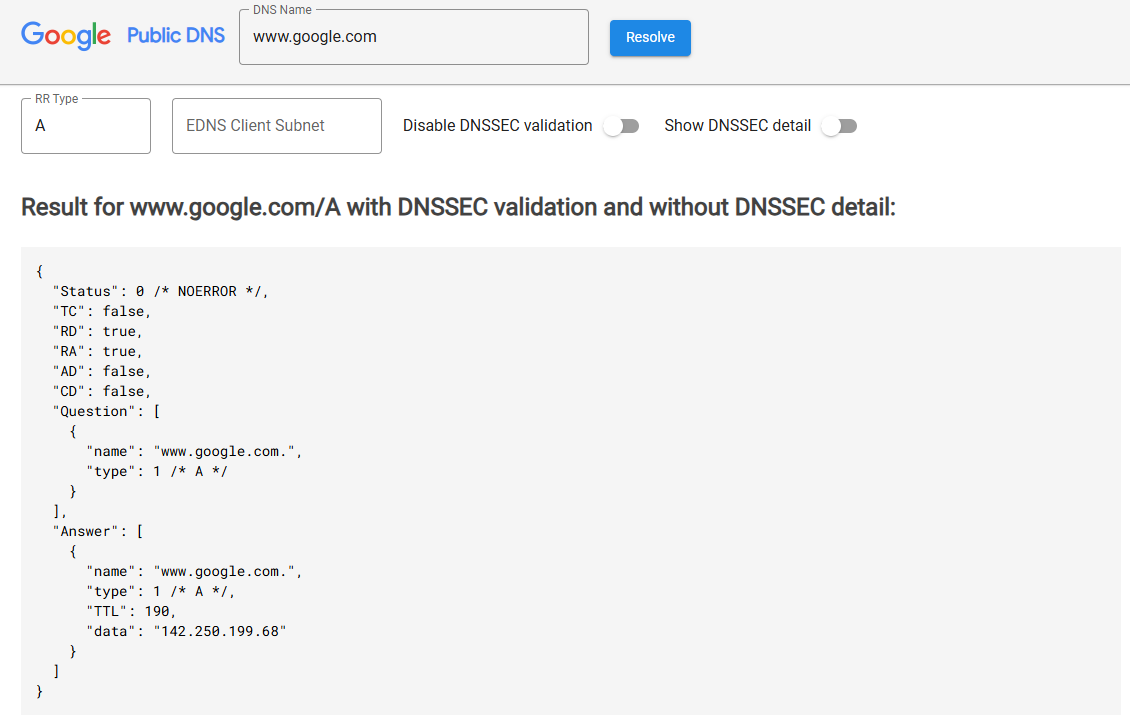The width and height of the screenshot is (1130, 726).
Task: Open the Public DNS link
Action: pos(176,35)
